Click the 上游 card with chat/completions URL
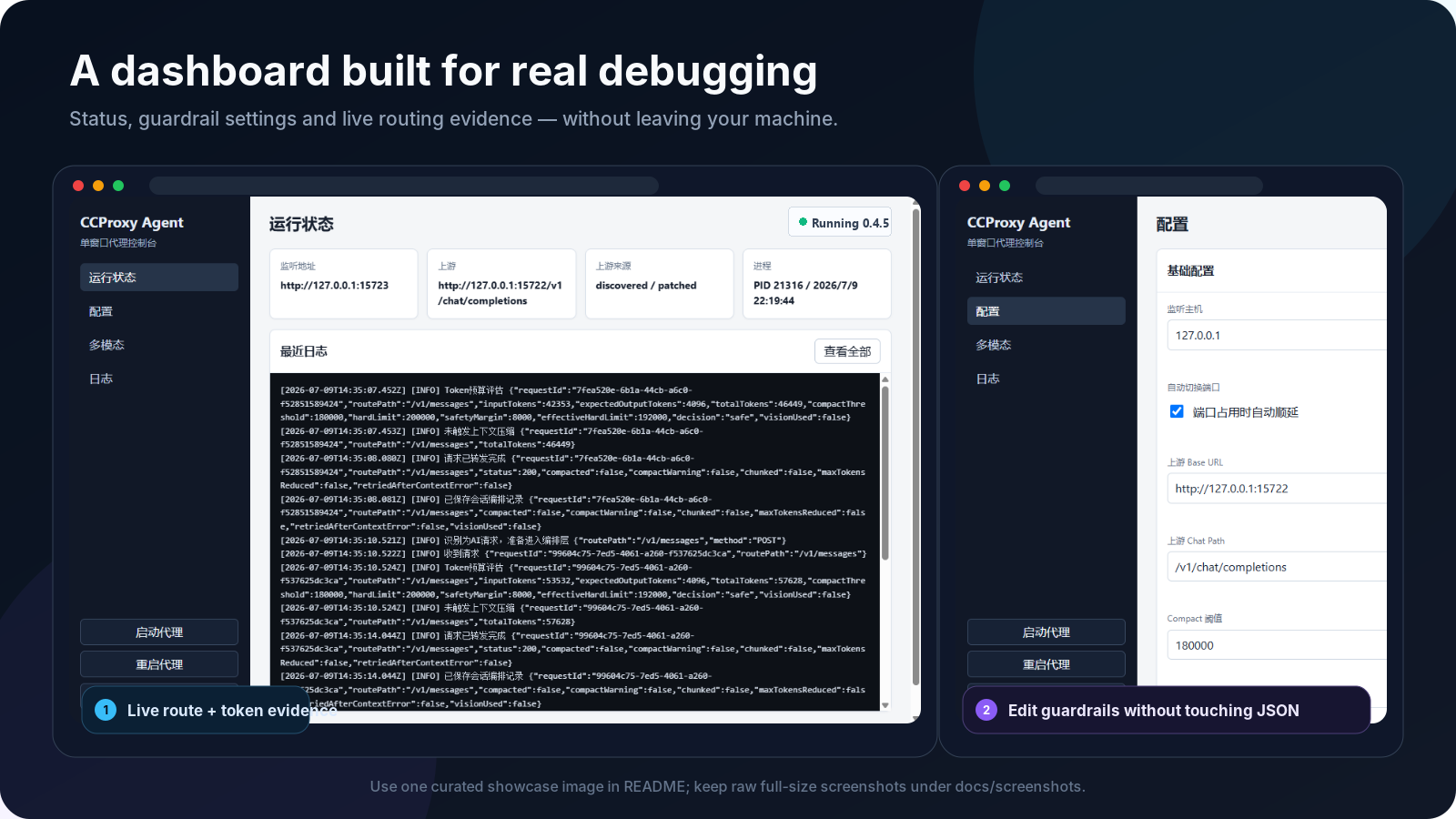Viewport: 1456px width, 819px height. coord(501,284)
